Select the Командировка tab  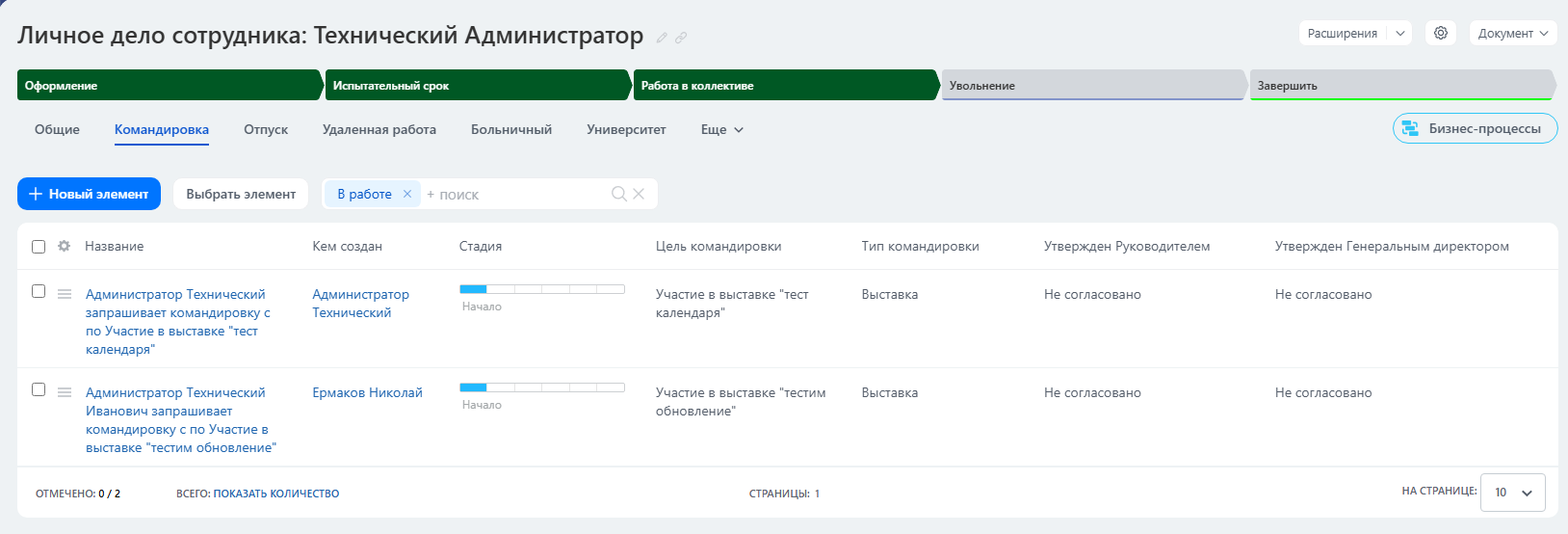[x=162, y=129]
